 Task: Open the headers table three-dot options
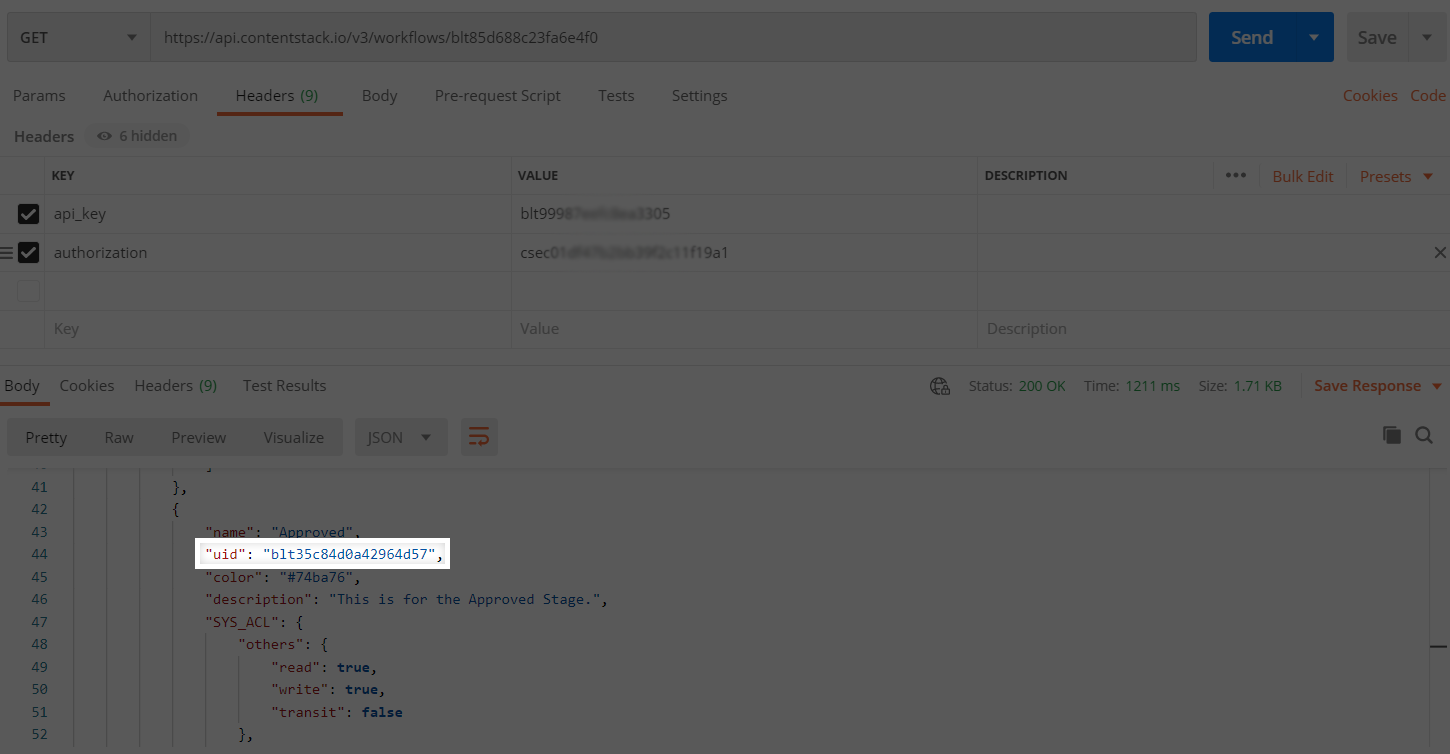coord(1236,175)
